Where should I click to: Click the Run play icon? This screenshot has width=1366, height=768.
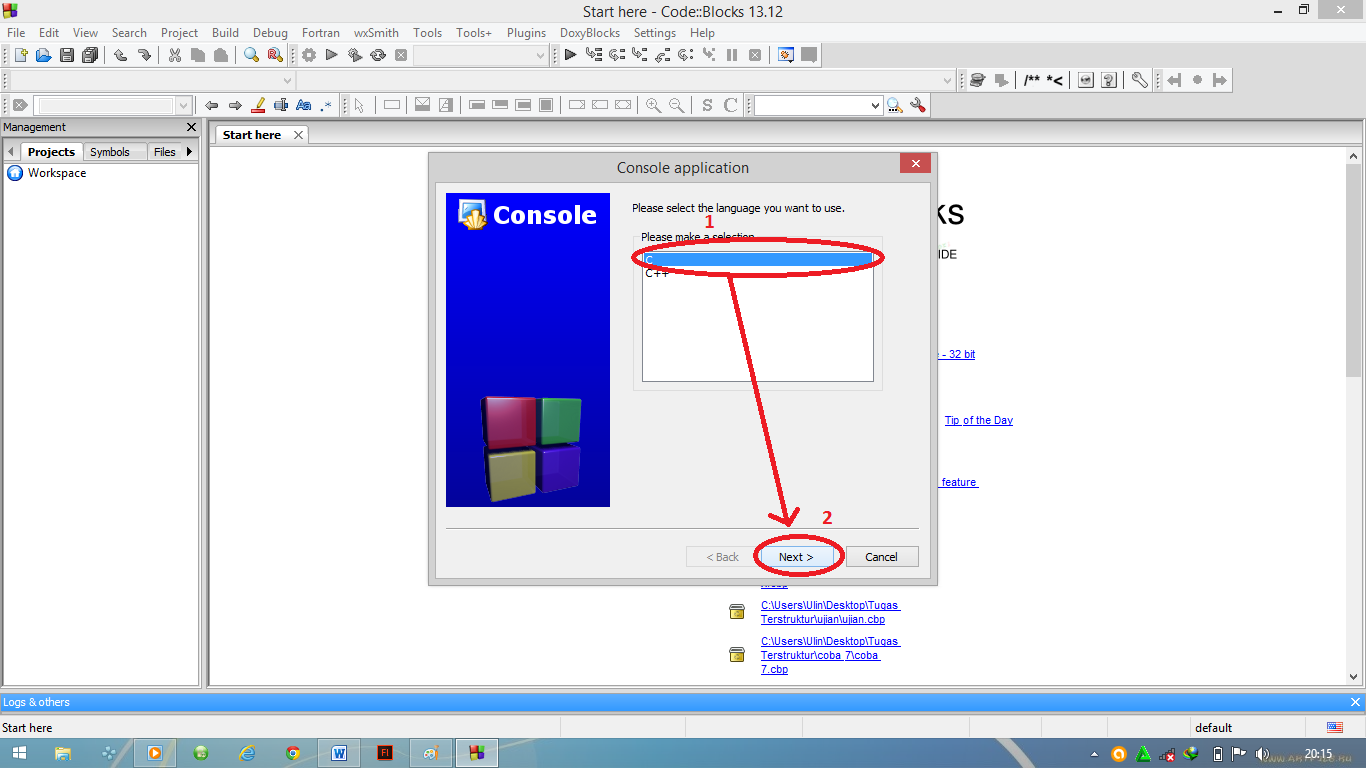tap(331, 55)
